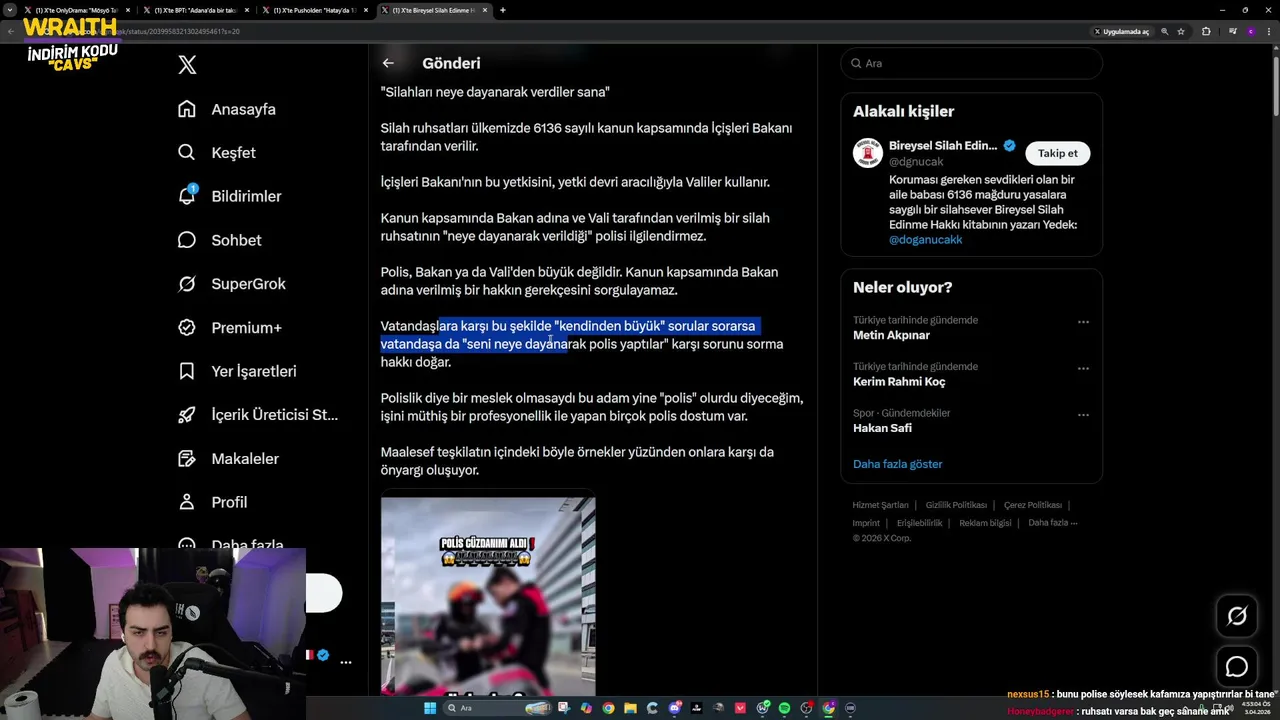Open the browser extensions puzzle icon
Viewport: 1280px width, 720px height.
(x=1206, y=32)
